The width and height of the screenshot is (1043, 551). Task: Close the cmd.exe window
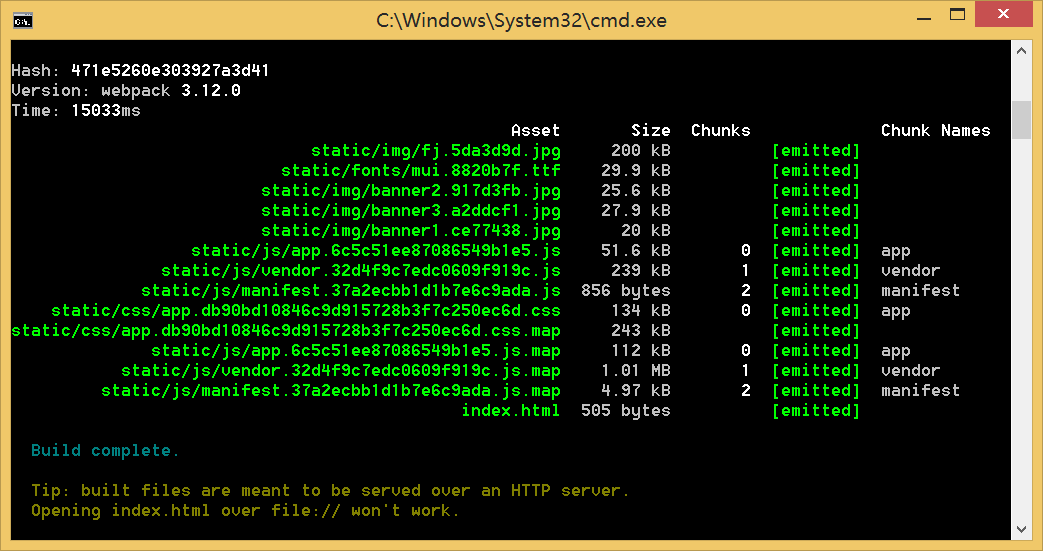point(1003,14)
